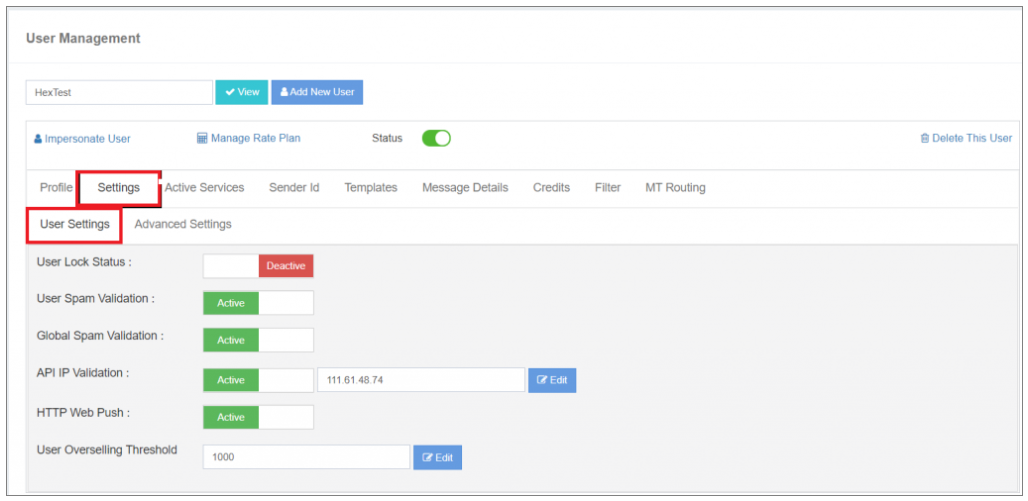Click Delete This User link
Screen dimensions: 1028x501
(x=965, y=138)
